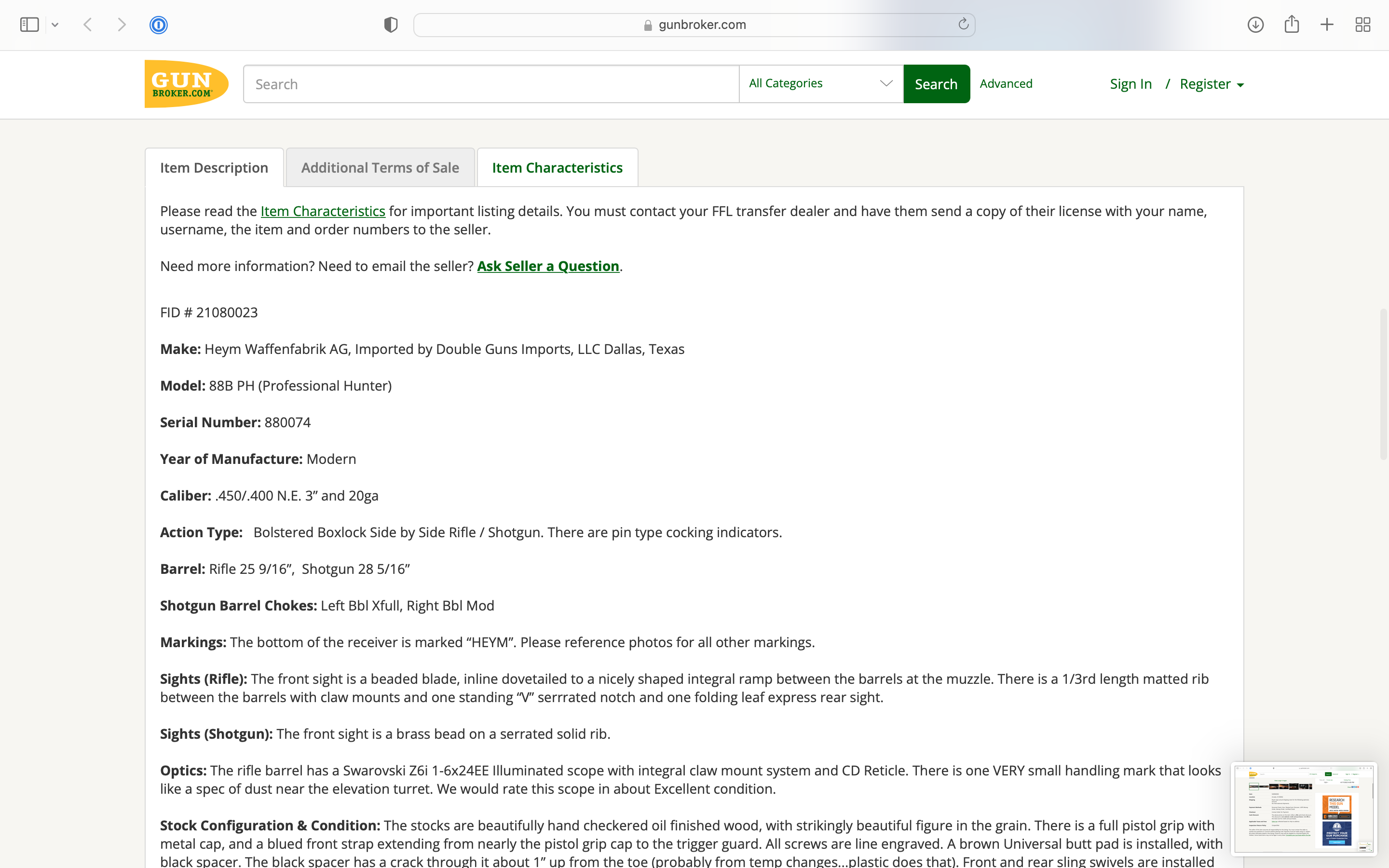Show downloads via the download icon
The height and width of the screenshot is (868, 1389).
click(x=1255, y=25)
